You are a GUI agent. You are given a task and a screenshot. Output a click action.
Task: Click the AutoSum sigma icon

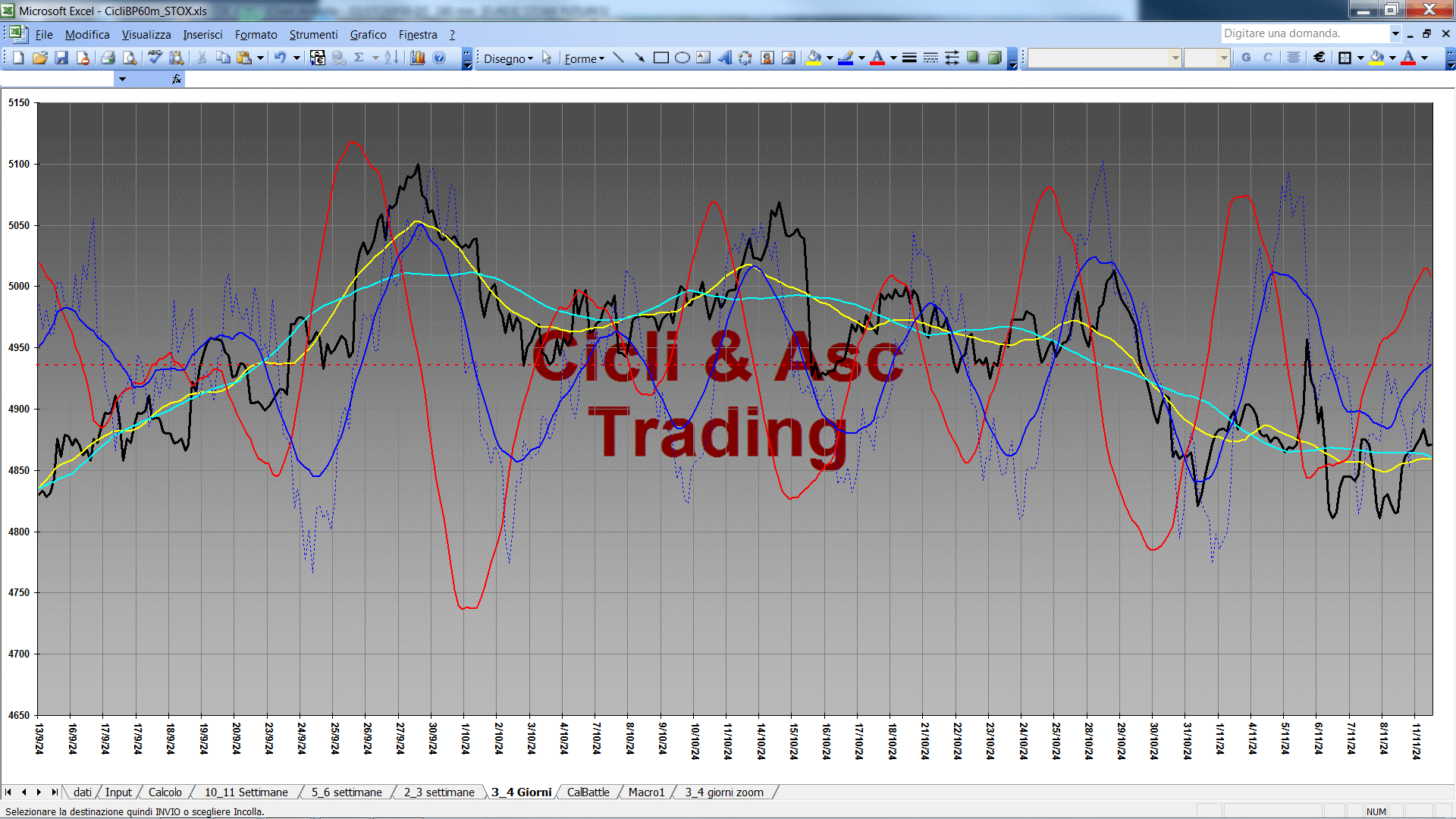pos(359,58)
